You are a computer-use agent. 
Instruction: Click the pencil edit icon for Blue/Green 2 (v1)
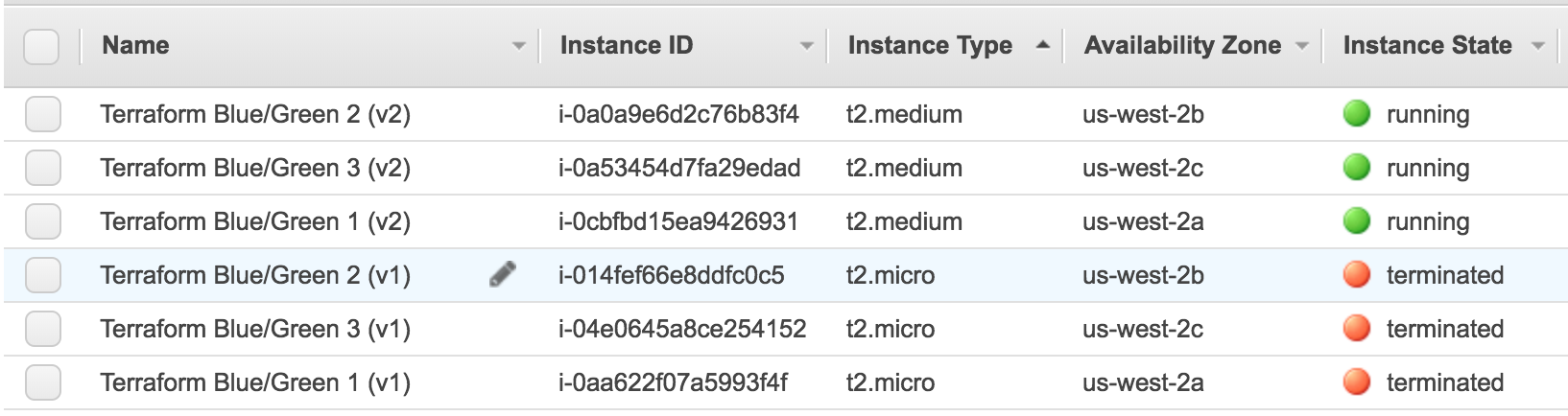(x=502, y=275)
